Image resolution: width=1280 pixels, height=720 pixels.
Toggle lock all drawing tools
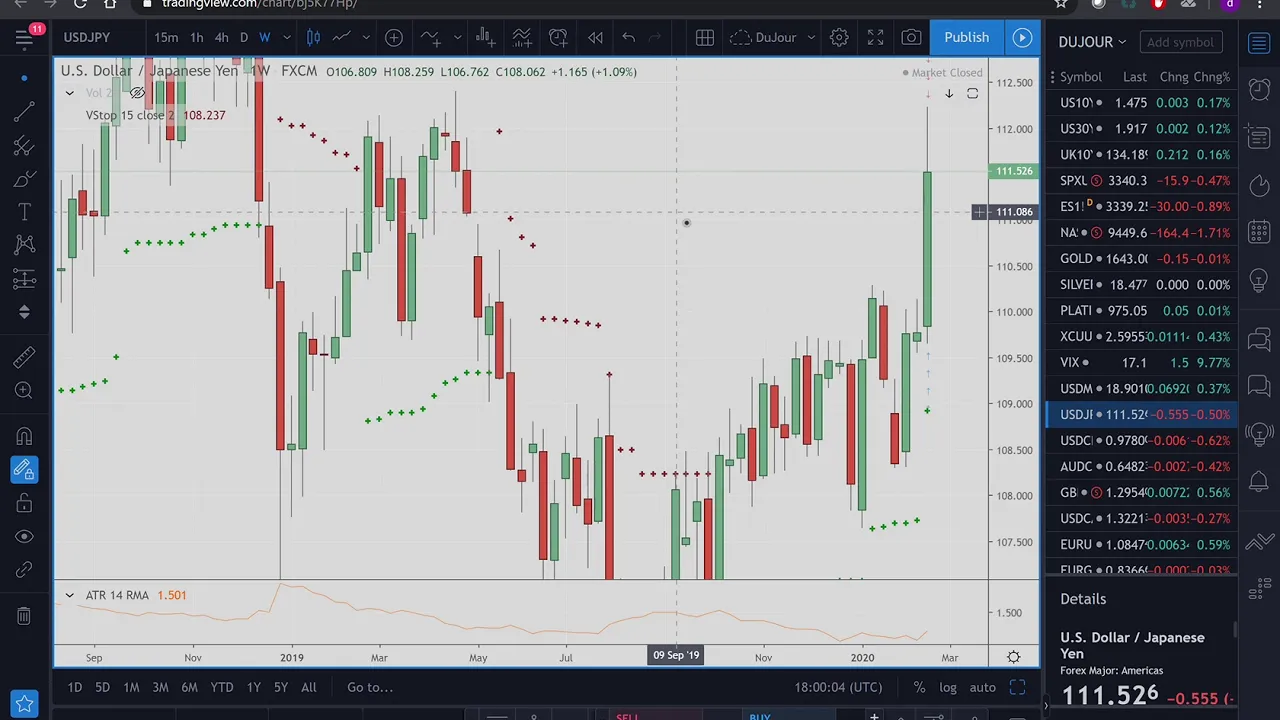[x=24, y=503]
